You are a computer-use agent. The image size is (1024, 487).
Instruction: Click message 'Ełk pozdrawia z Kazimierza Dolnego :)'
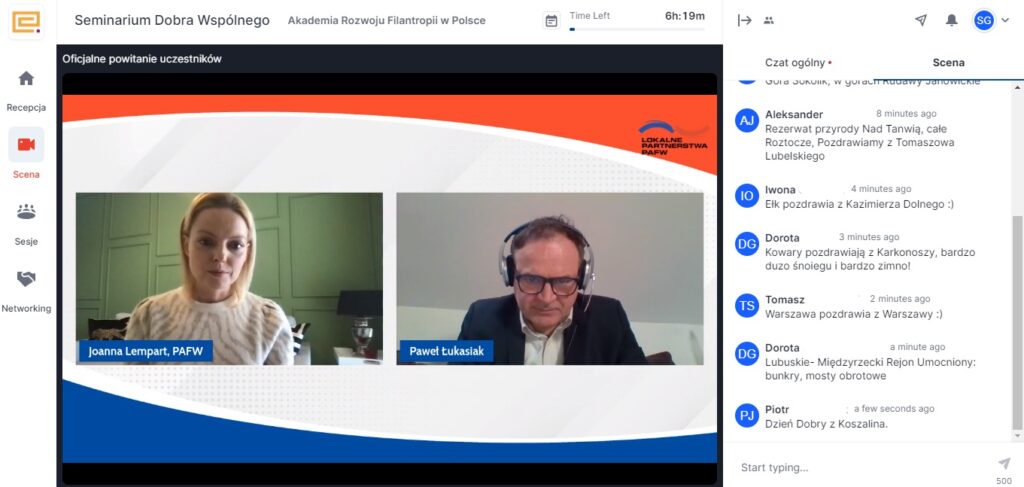pos(859,204)
